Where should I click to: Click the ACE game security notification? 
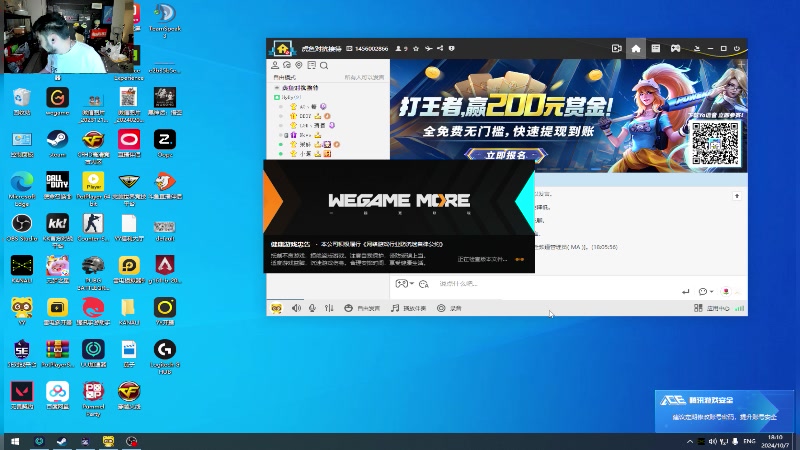click(724, 411)
